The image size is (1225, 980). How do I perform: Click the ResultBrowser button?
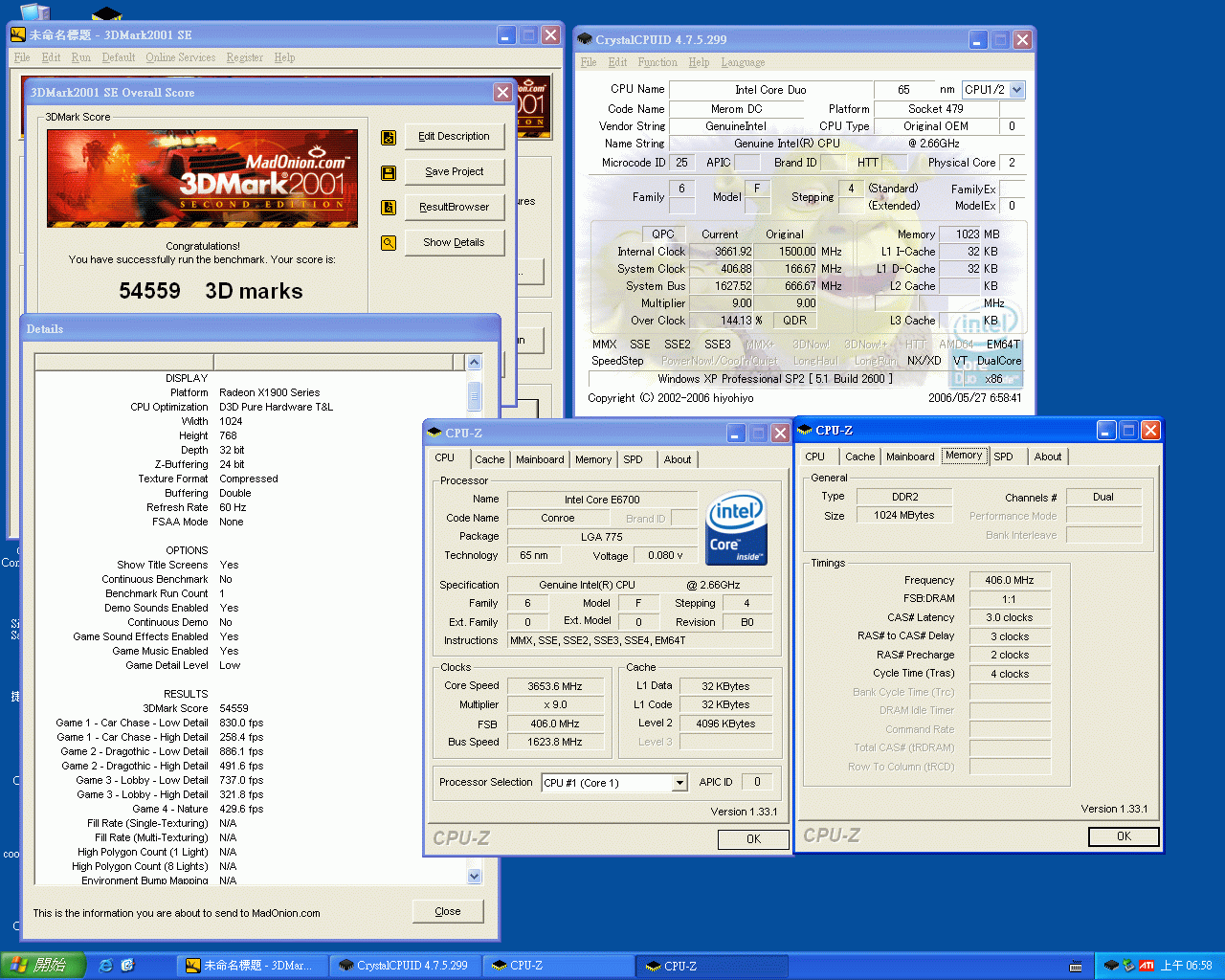click(454, 208)
